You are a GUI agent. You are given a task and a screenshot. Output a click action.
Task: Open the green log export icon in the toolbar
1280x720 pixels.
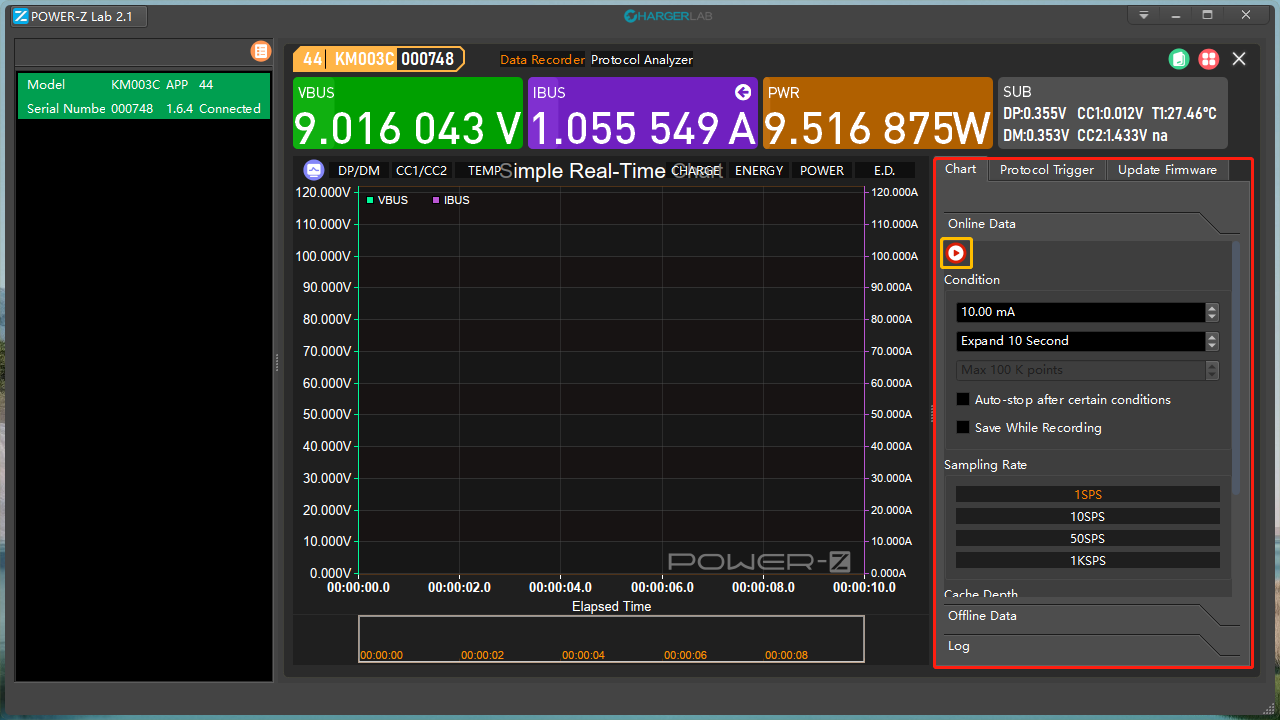click(1178, 59)
